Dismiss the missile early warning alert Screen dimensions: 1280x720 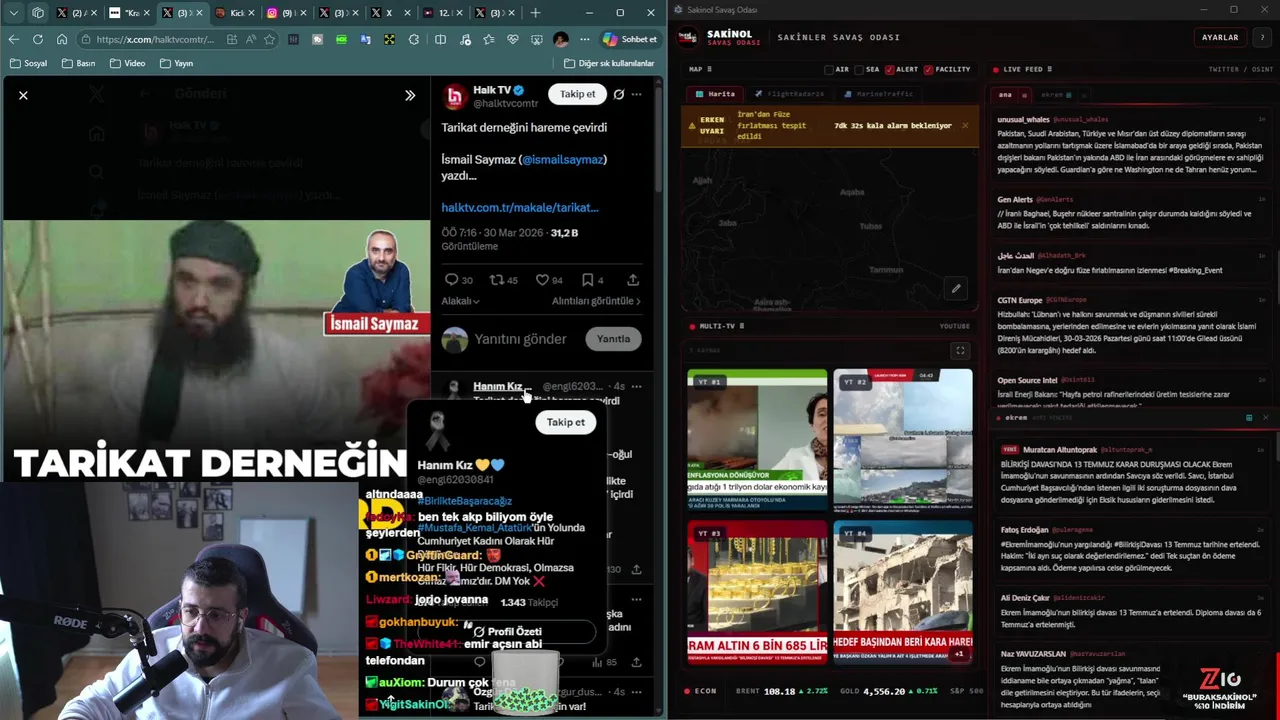(965, 126)
